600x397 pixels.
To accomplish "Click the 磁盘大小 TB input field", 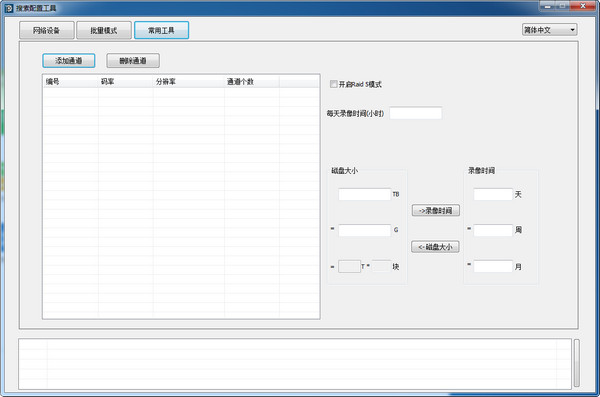I will [364, 194].
